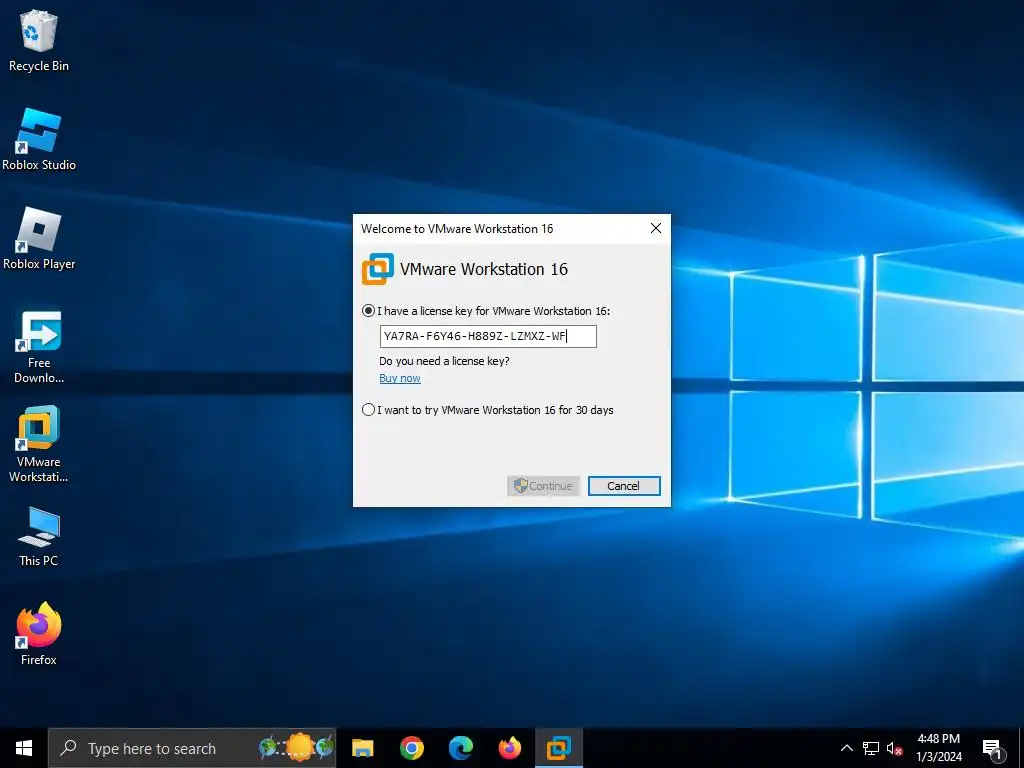Open the notification center icon

coord(992,749)
